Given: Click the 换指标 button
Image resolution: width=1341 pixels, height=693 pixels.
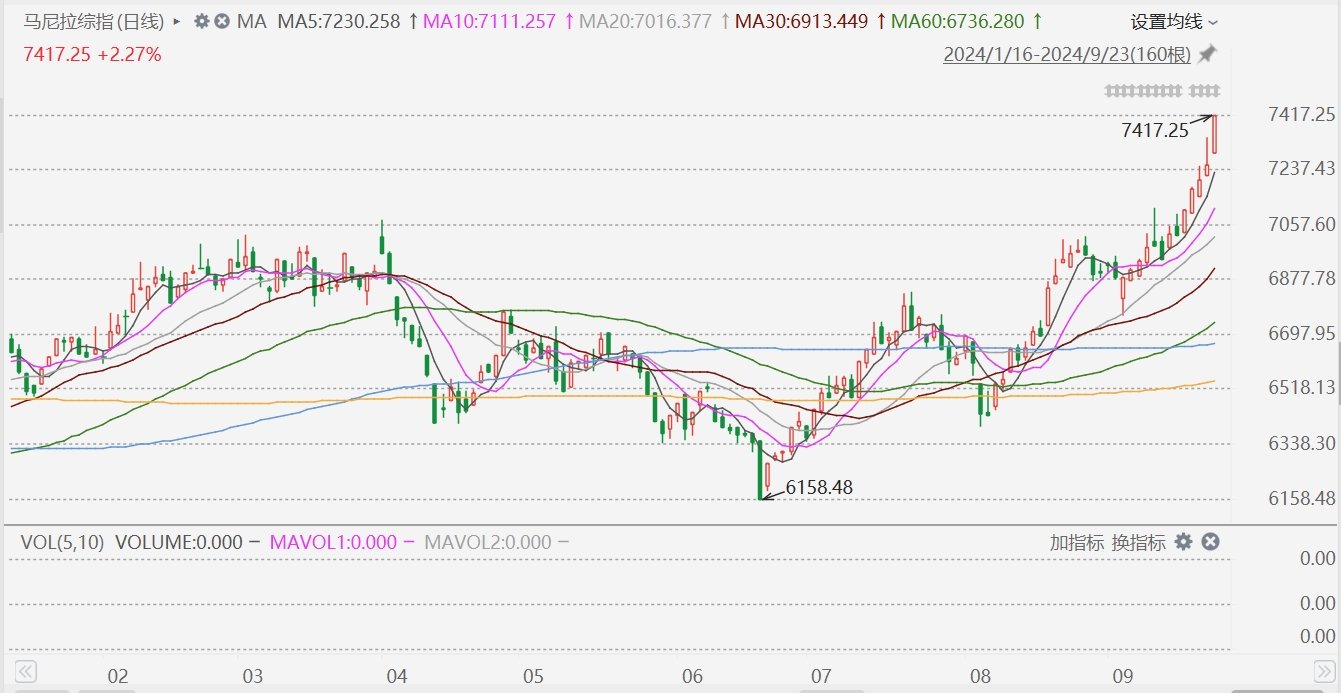Looking at the screenshot, I should 1139,542.
